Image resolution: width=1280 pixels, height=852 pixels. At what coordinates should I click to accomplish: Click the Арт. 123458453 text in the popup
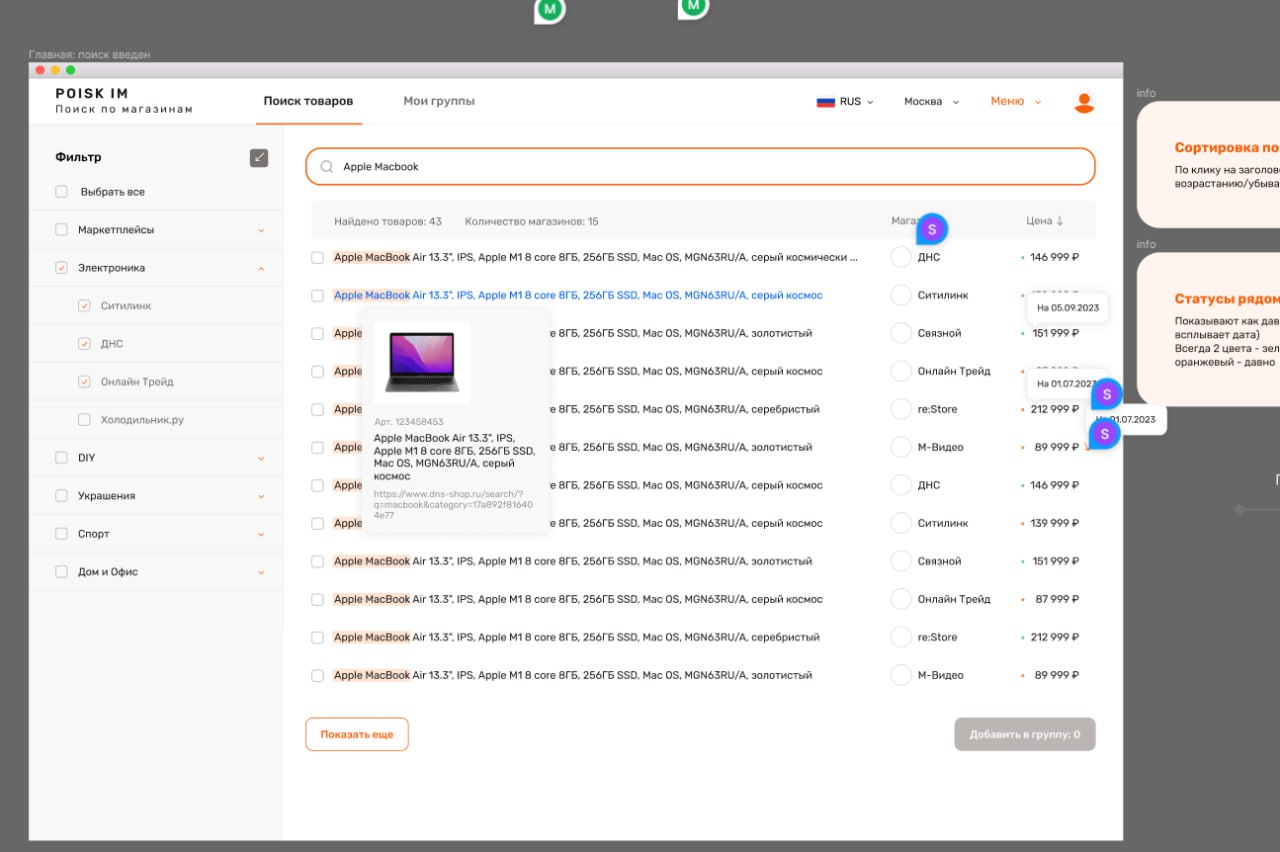pyautogui.click(x=409, y=422)
